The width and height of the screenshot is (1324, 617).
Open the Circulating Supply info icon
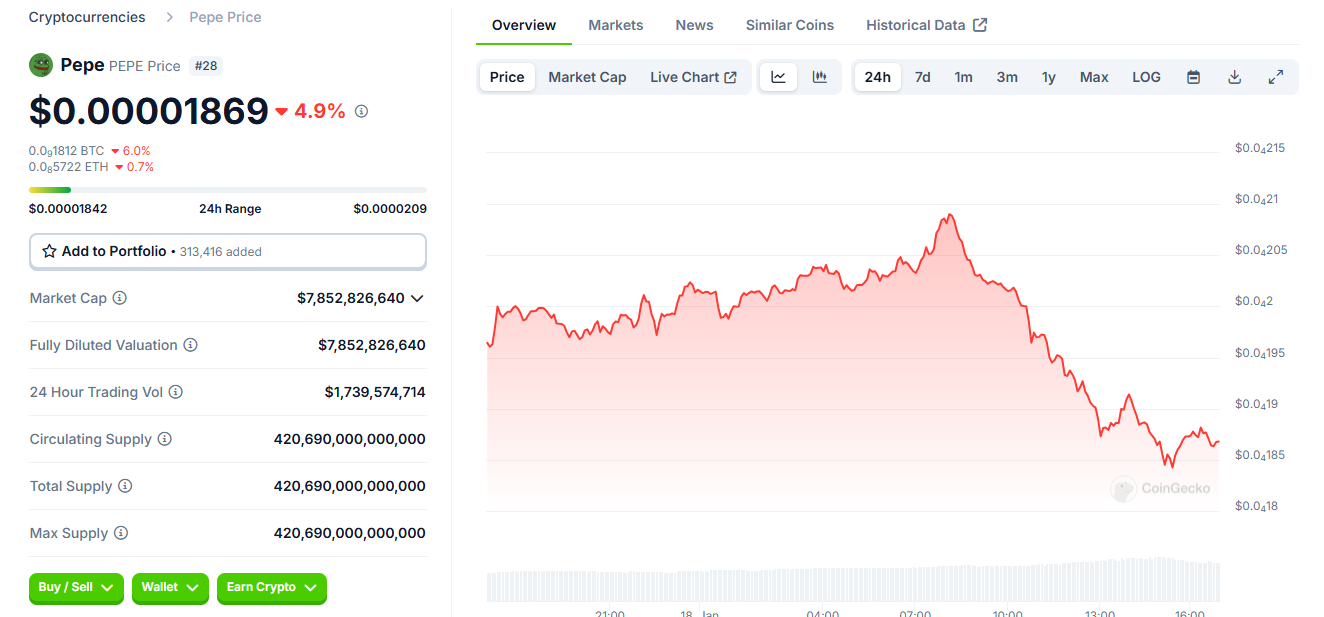(165, 439)
